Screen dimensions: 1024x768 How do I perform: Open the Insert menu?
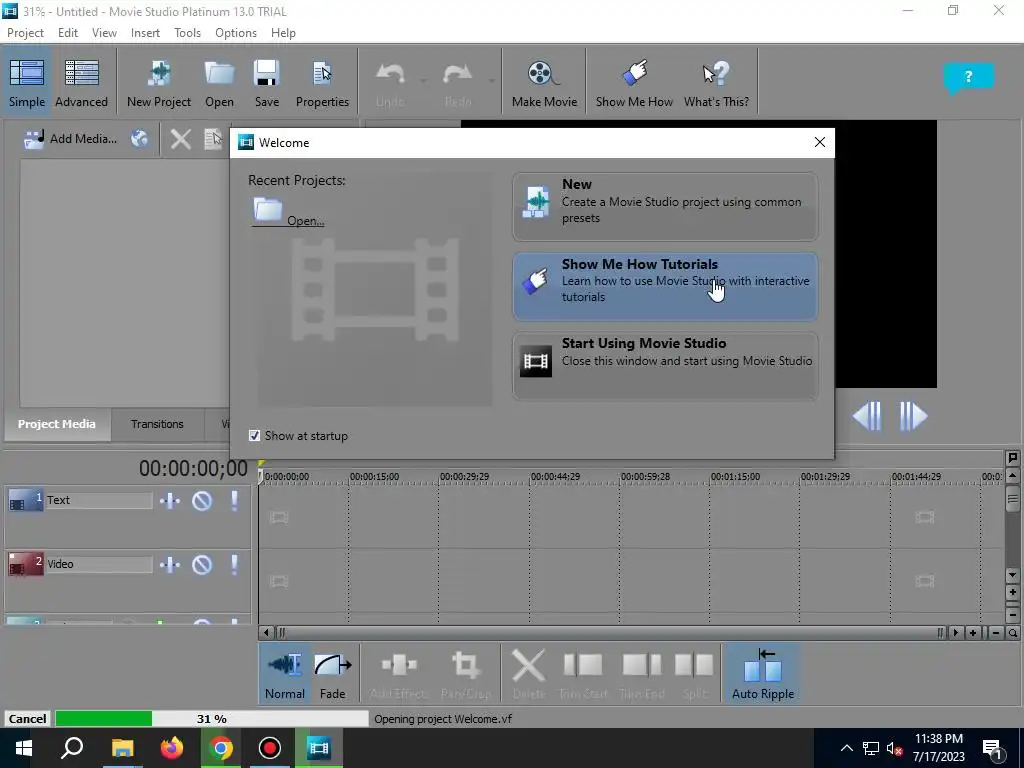145,33
